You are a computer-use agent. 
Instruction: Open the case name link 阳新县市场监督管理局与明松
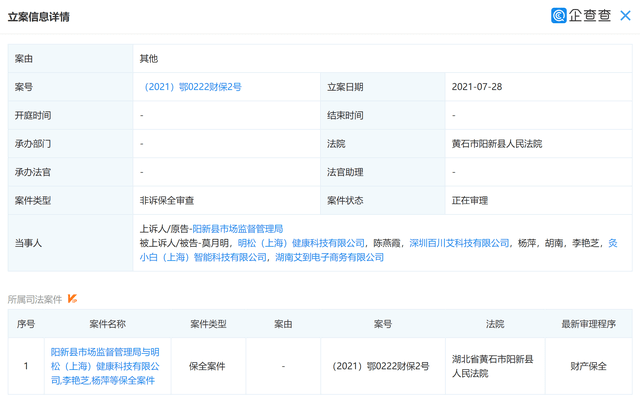pyautogui.click(x=105, y=366)
